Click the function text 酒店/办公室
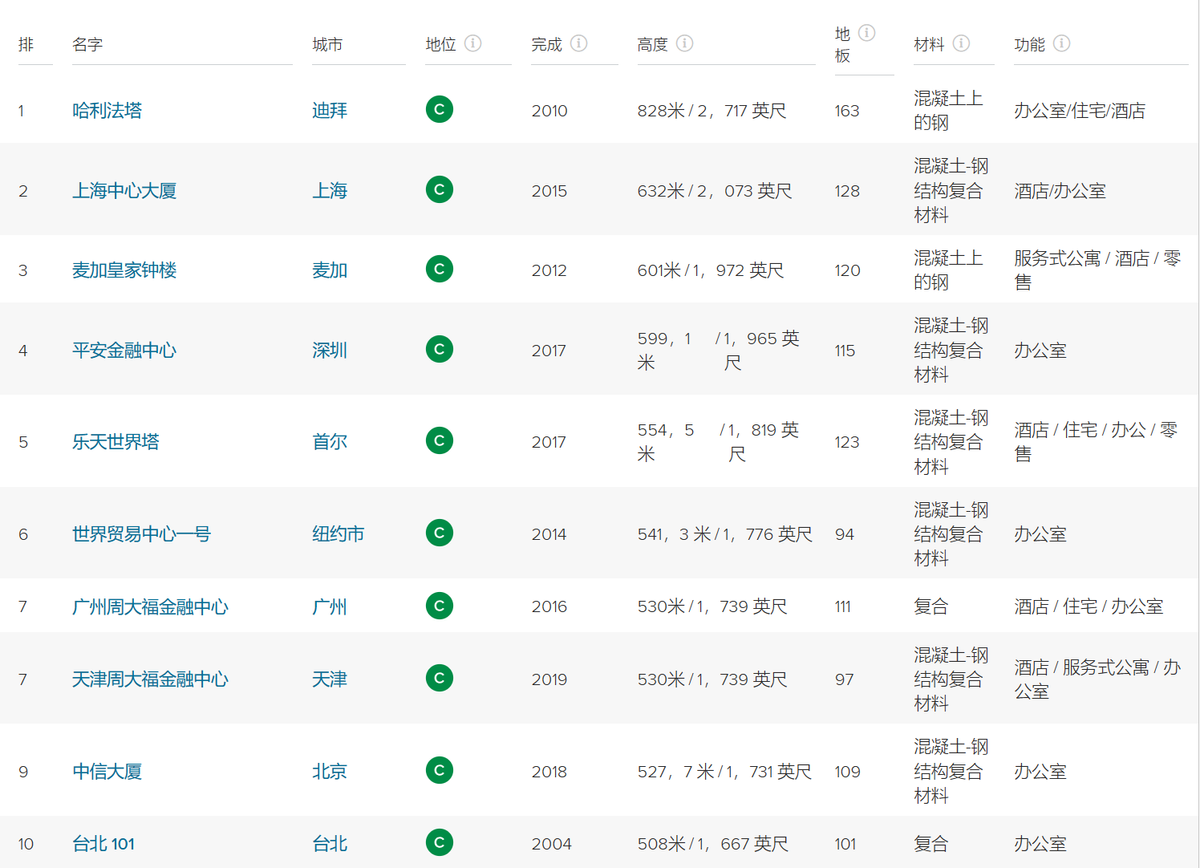This screenshot has width=1200, height=868. [x=1060, y=190]
